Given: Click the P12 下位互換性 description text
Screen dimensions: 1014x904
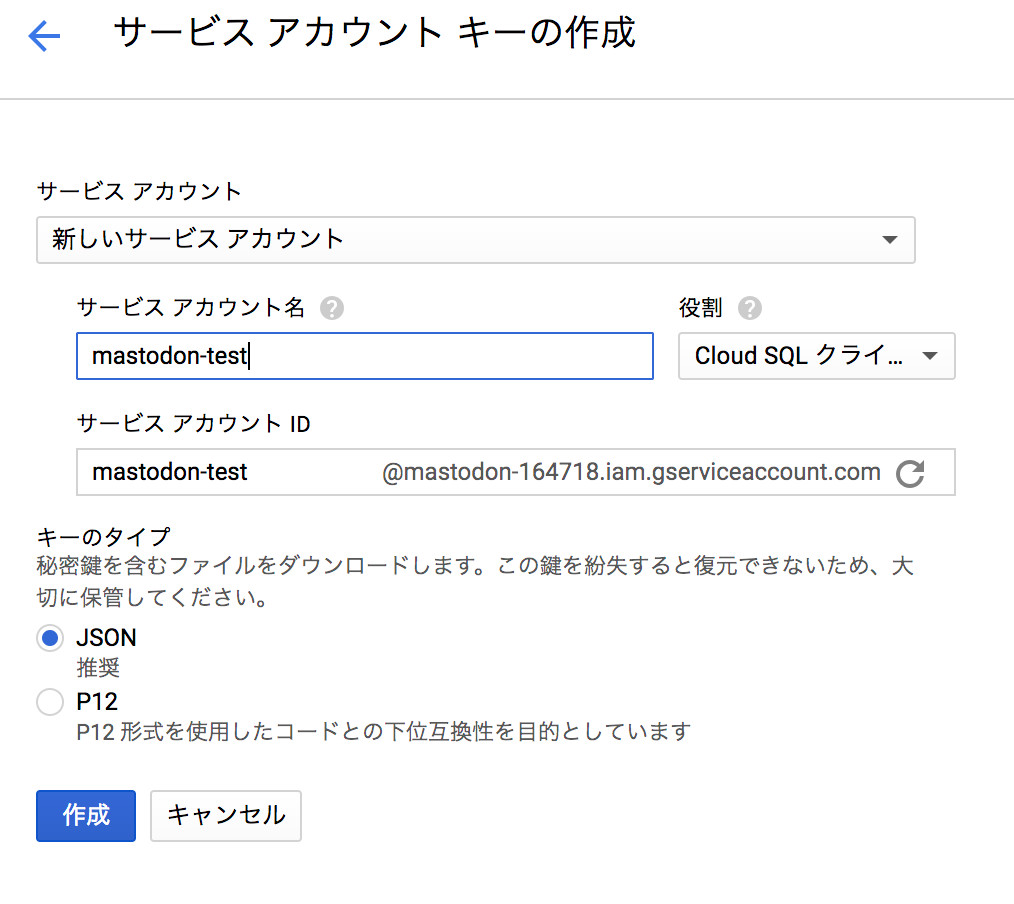Looking at the screenshot, I should [x=384, y=732].
